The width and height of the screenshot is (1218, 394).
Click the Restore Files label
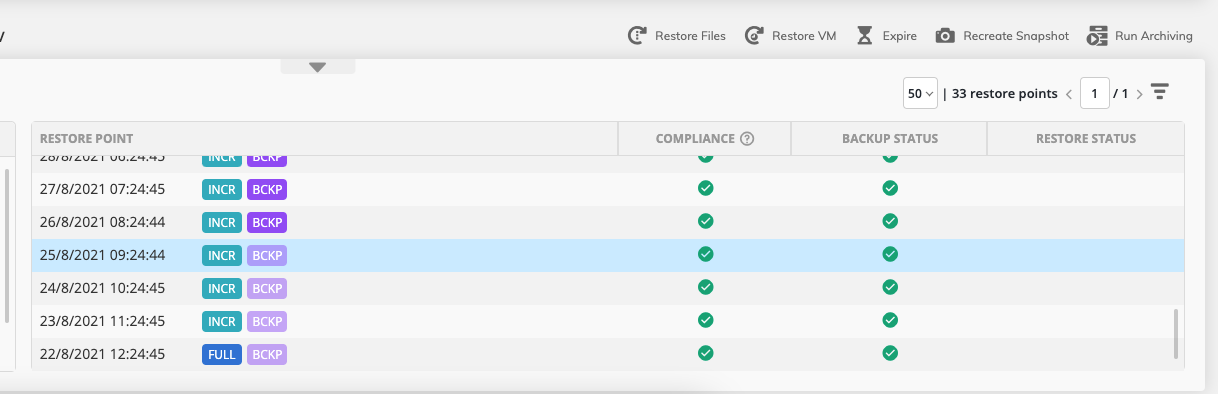tap(690, 36)
